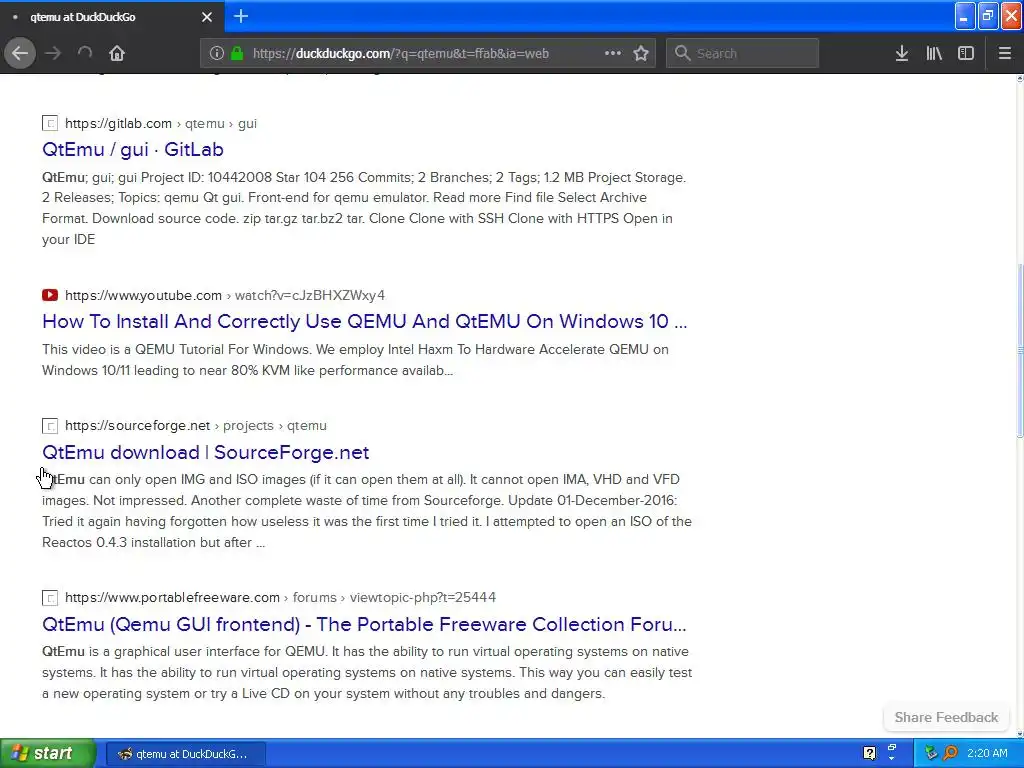The height and width of the screenshot is (768, 1024).
Task: Click the magnifier icon in the Search box
Action: (x=682, y=53)
